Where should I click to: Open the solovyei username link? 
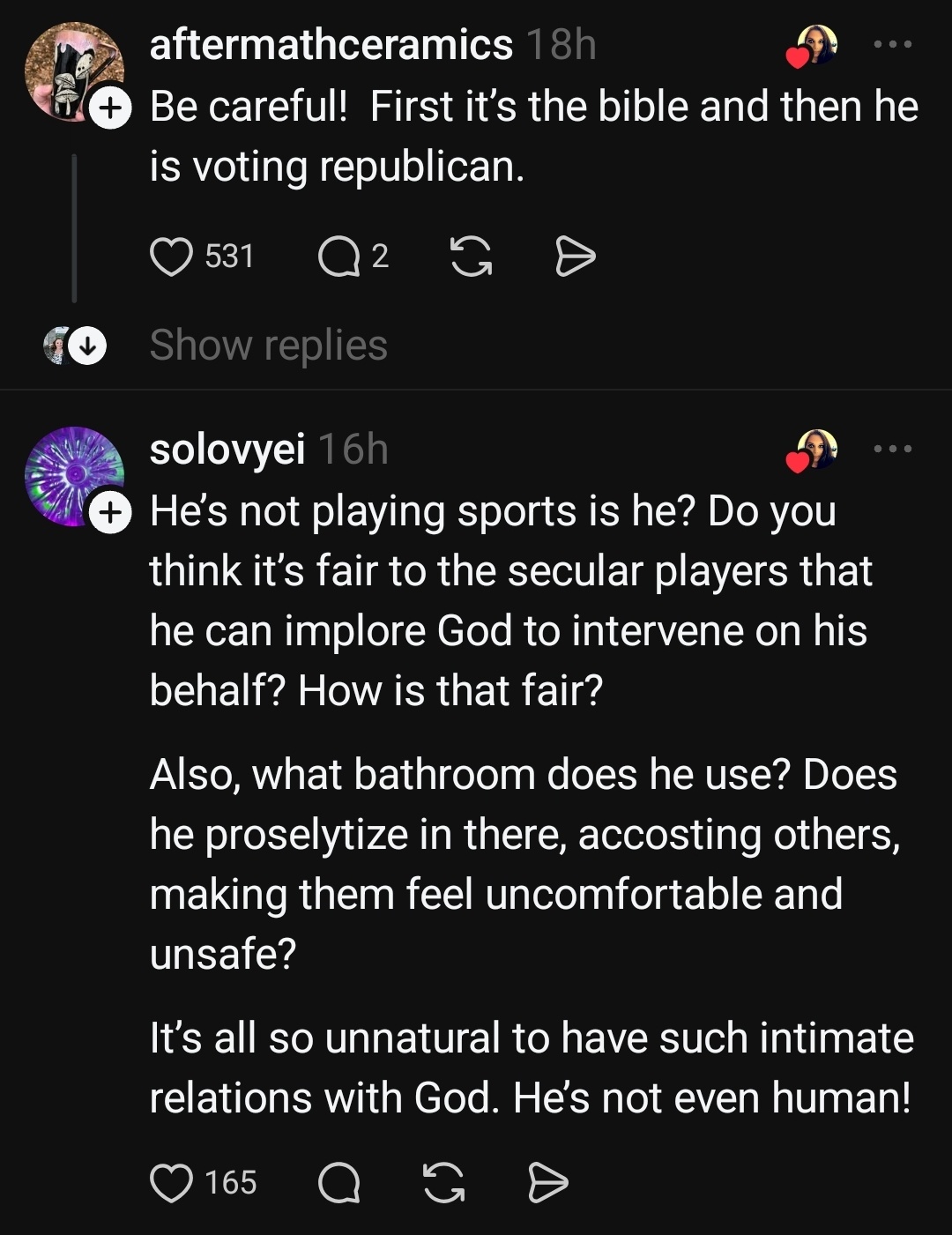point(227,449)
